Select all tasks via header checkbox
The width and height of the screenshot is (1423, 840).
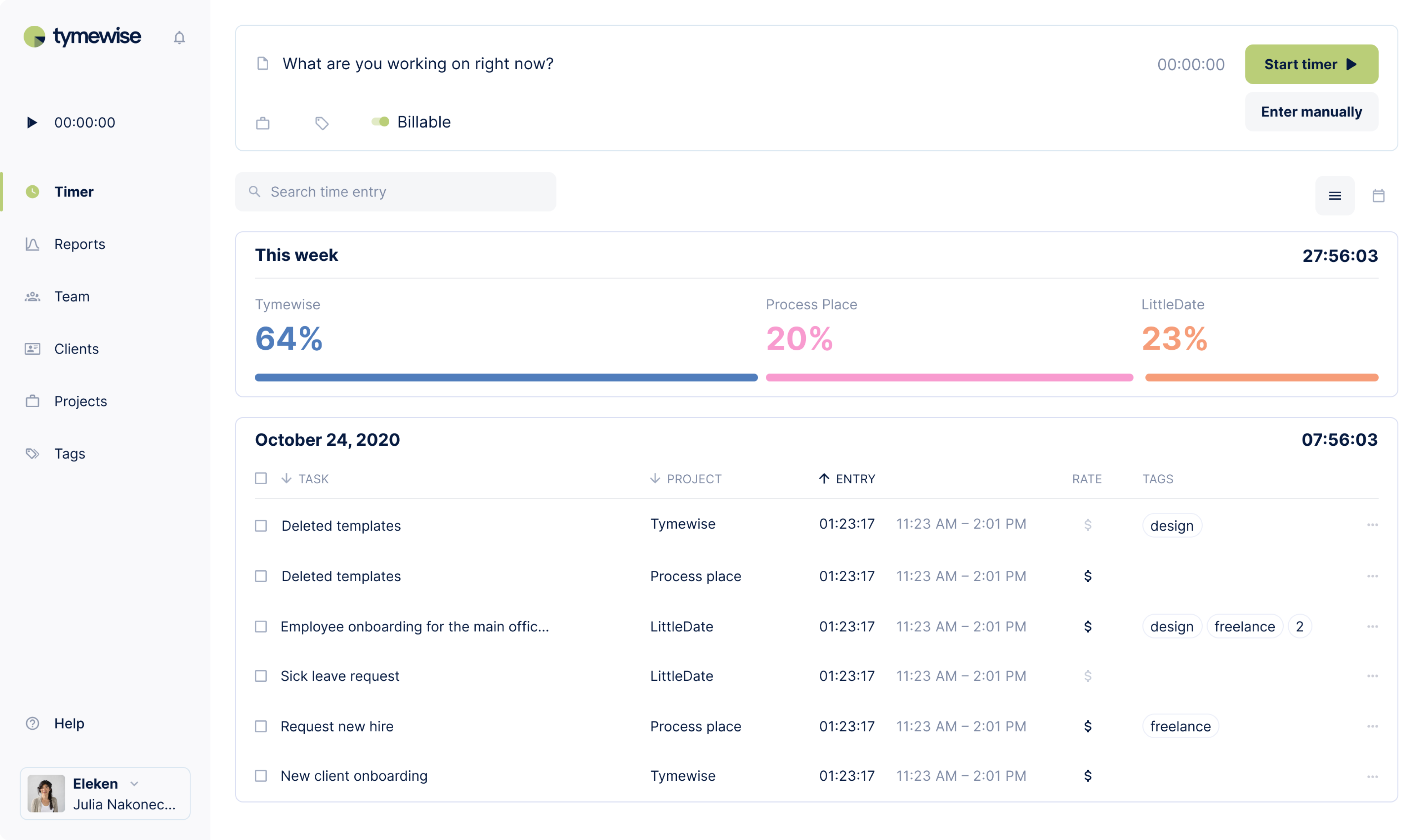261,478
